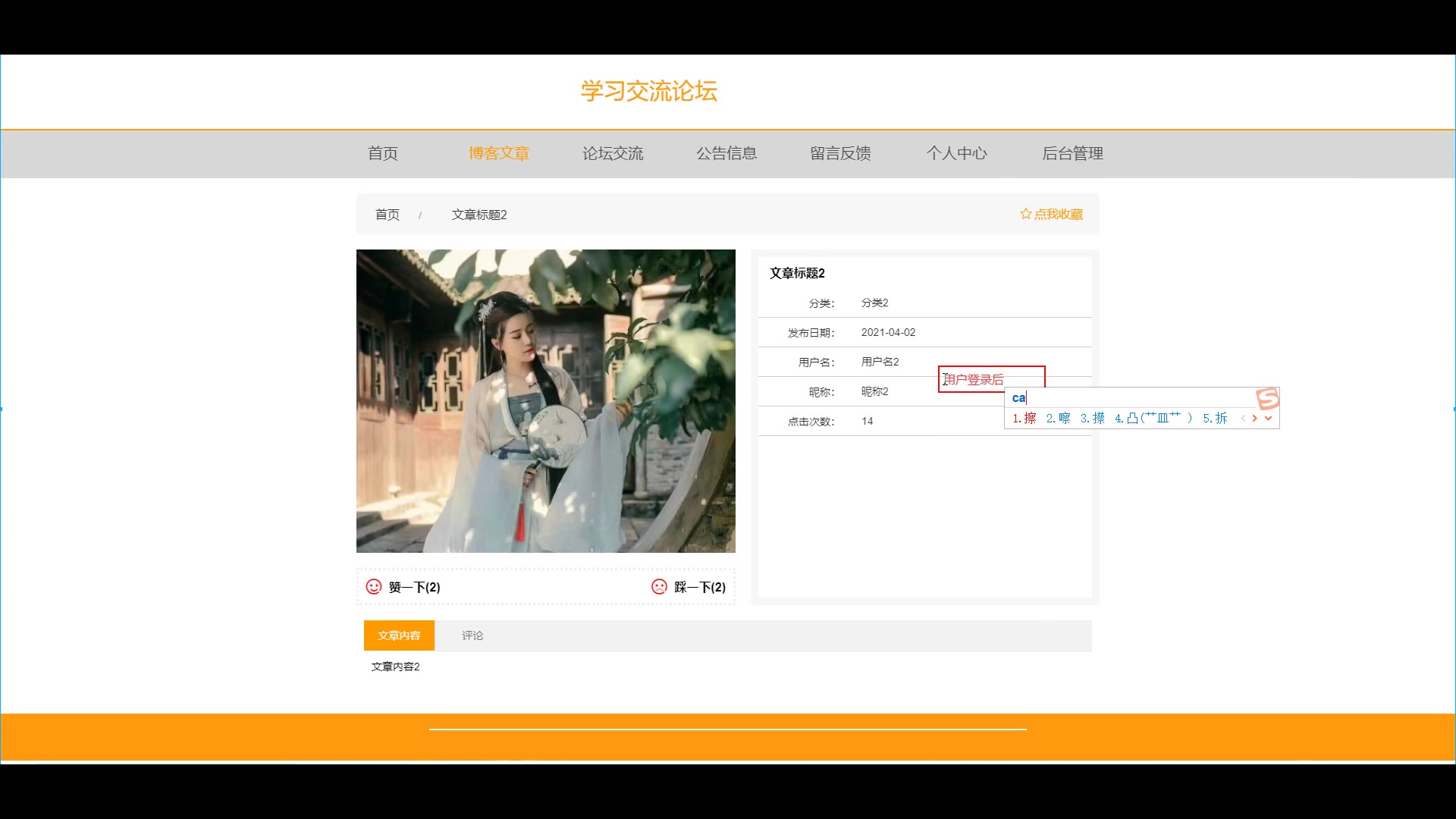Open 留言反馈 page
Screen dimensions: 1456x819
coord(840,154)
